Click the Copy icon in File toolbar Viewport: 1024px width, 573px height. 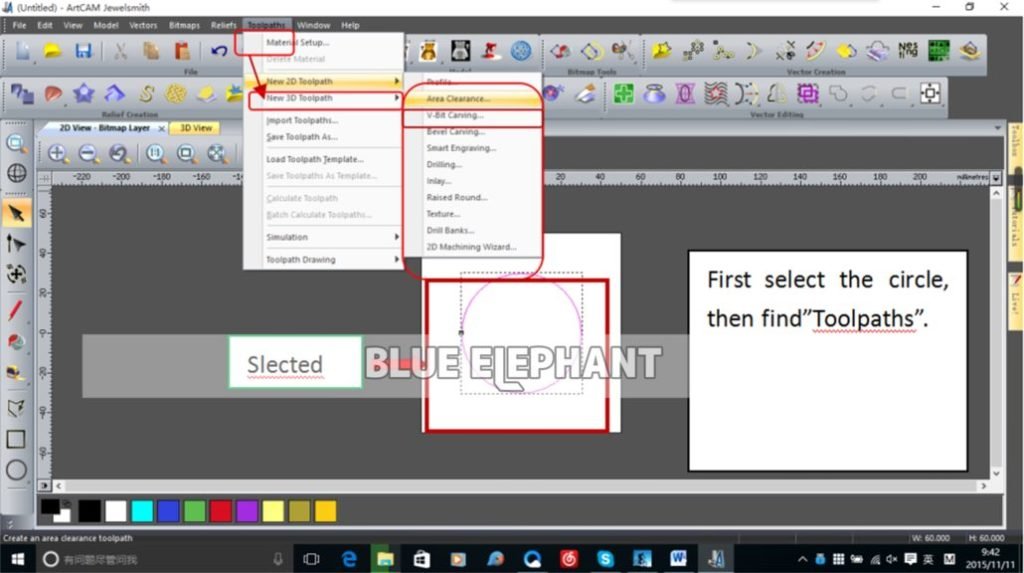151,51
